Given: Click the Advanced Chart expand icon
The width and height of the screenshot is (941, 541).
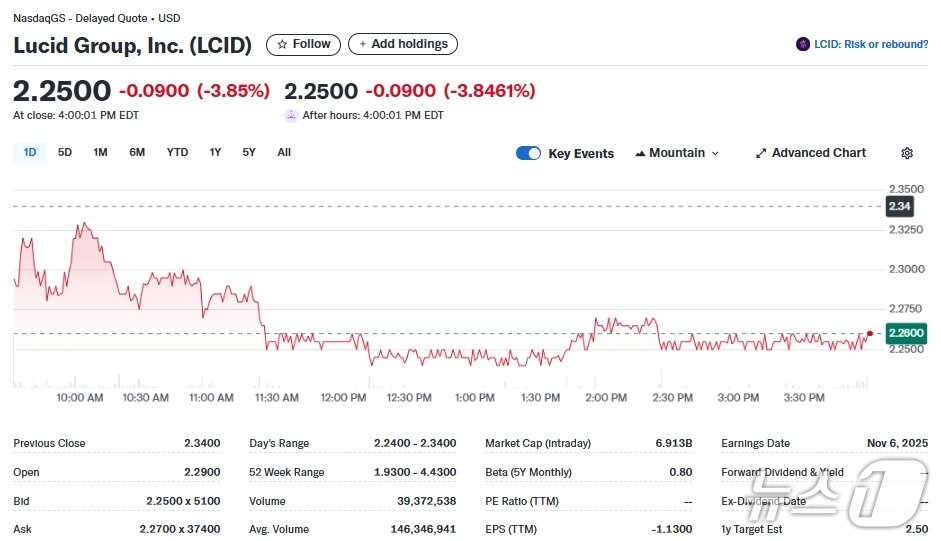Looking at the screenshot, I should coord(761,153).
